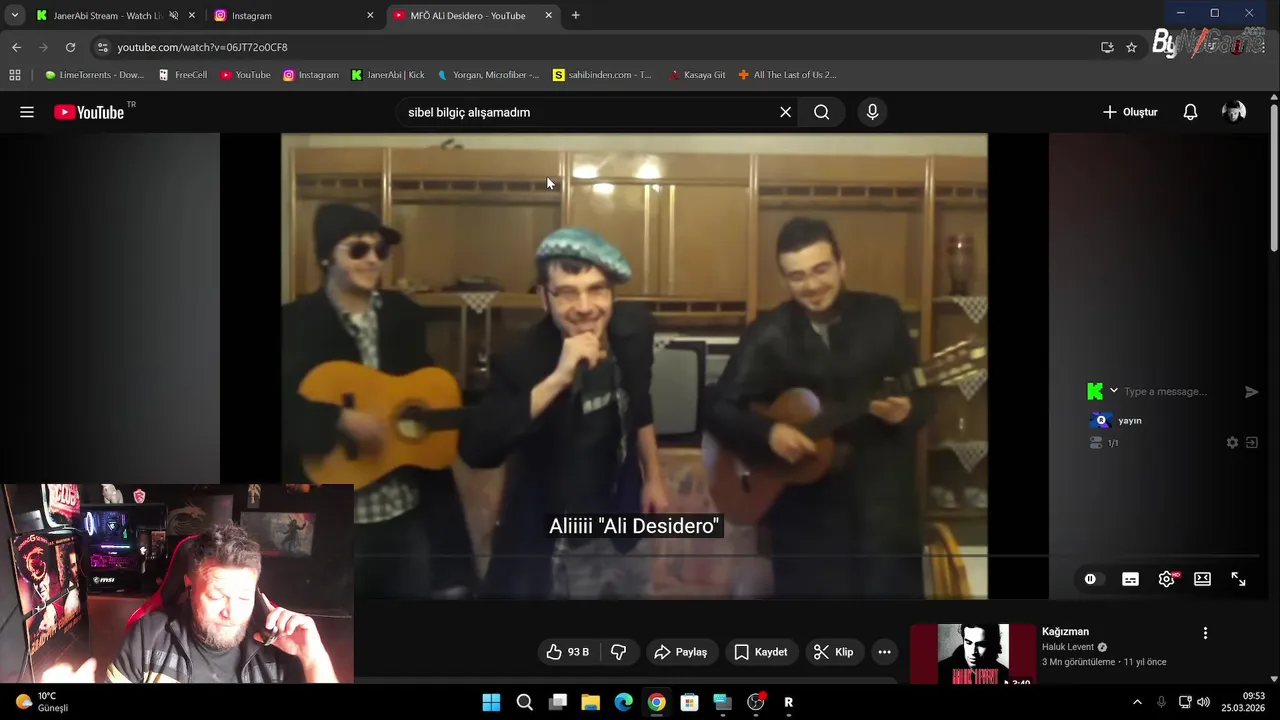Switch player to theater mode

pyautogui.click(x=1202, y=579)
